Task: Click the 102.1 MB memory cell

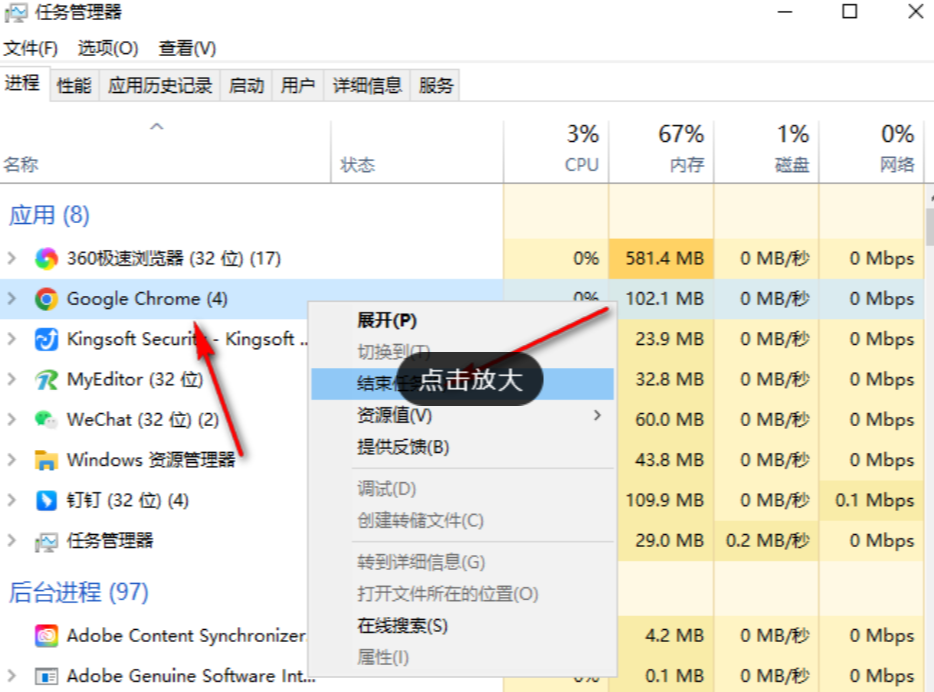Action: point(661,299)
